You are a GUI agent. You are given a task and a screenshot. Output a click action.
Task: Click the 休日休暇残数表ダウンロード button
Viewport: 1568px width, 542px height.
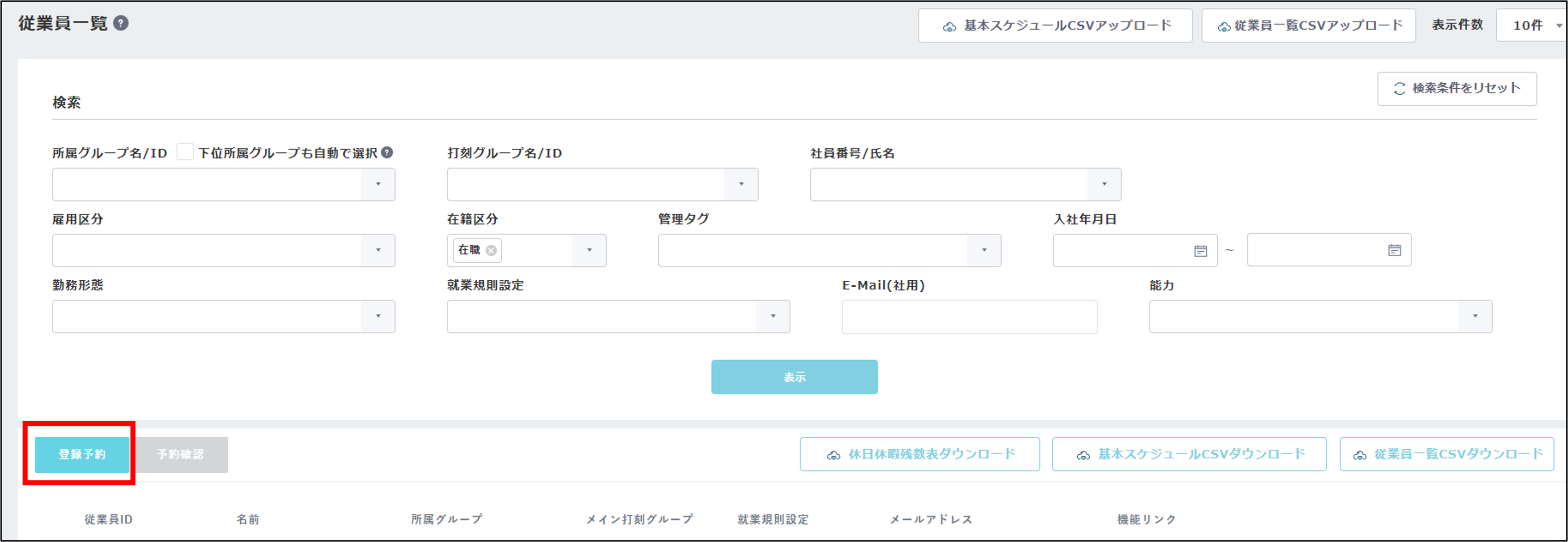[919, 454]
